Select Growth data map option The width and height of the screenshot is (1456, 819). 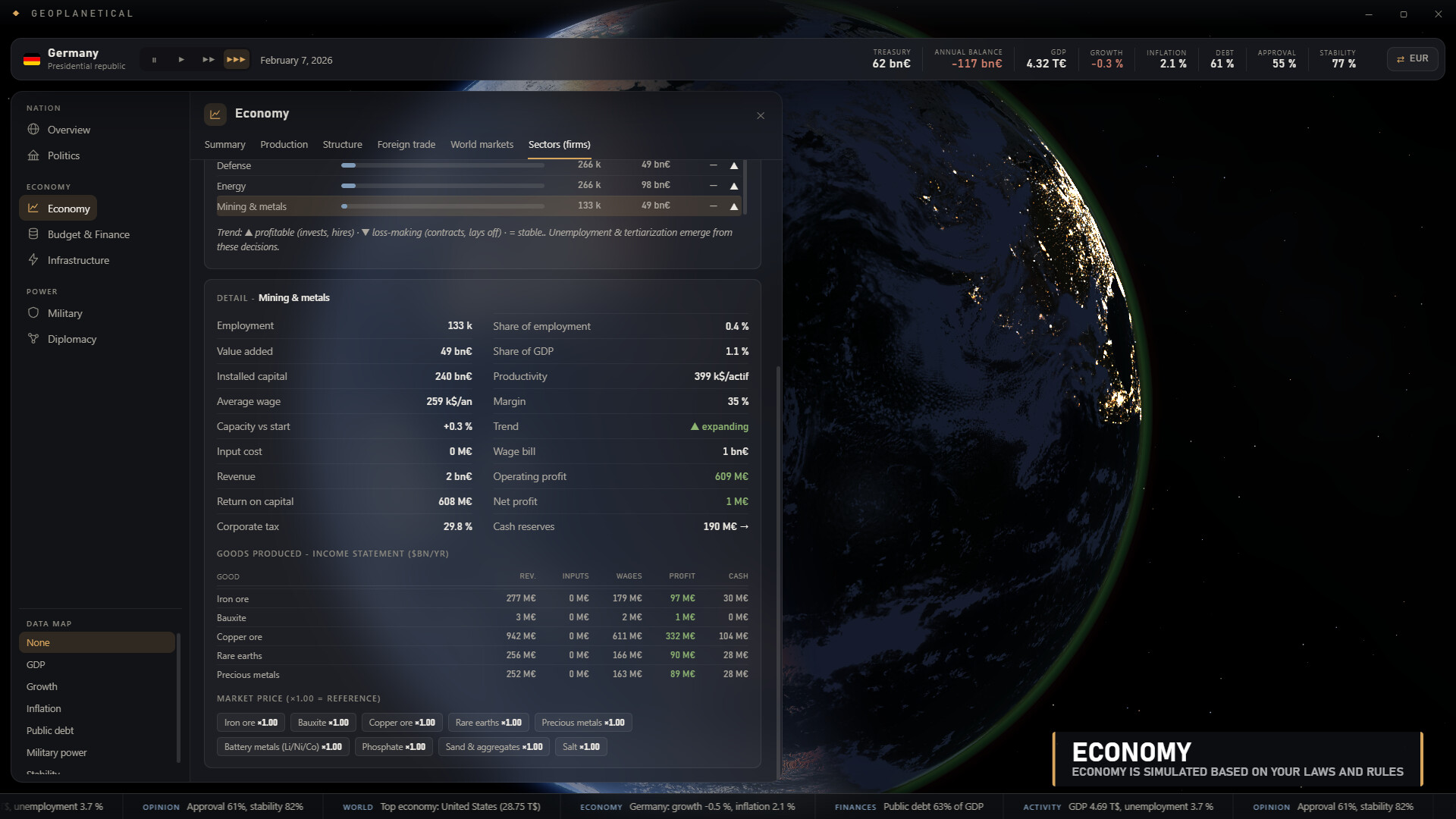(x=97, y=686)
